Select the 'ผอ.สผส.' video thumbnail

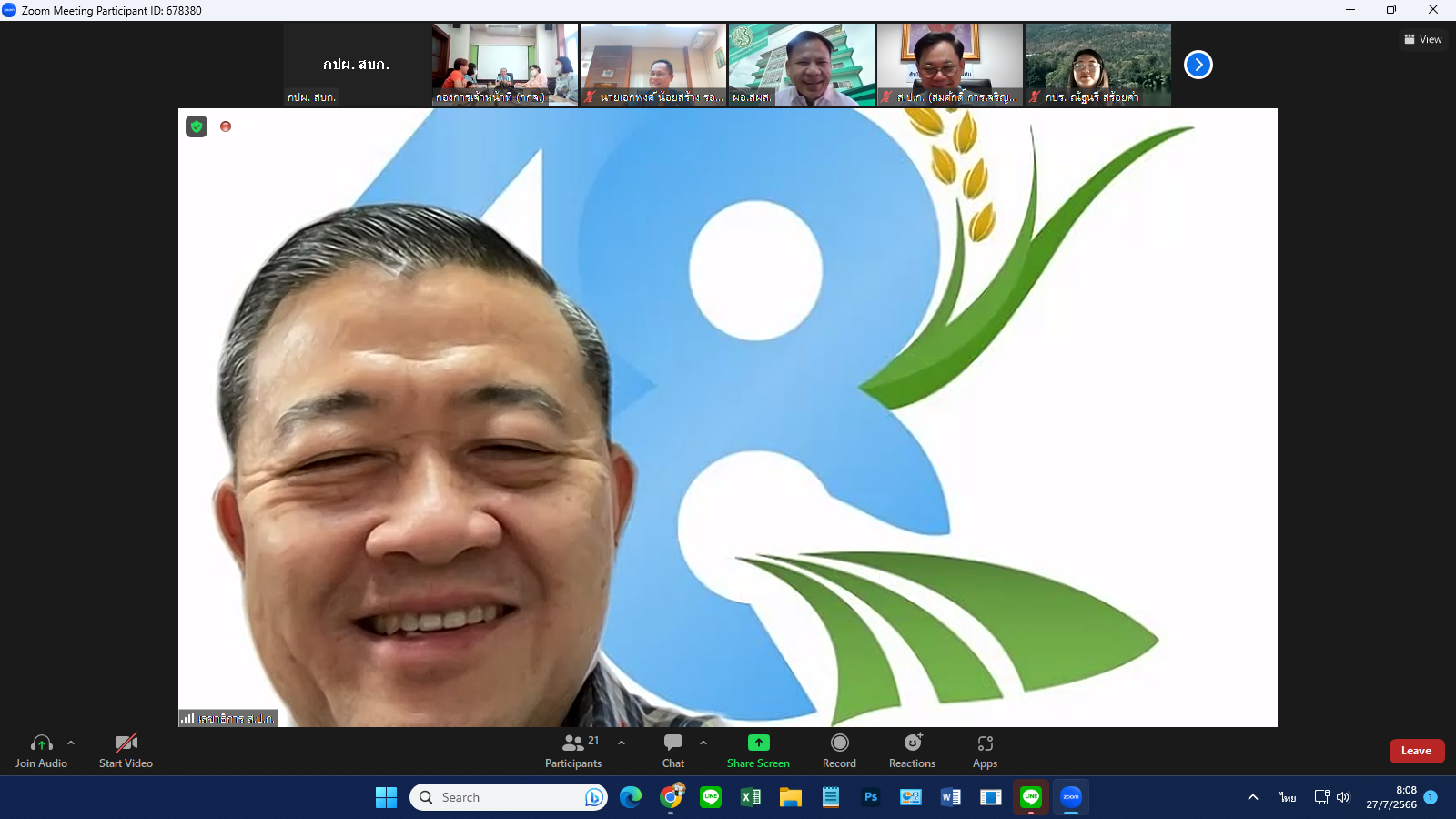point(802,65)
